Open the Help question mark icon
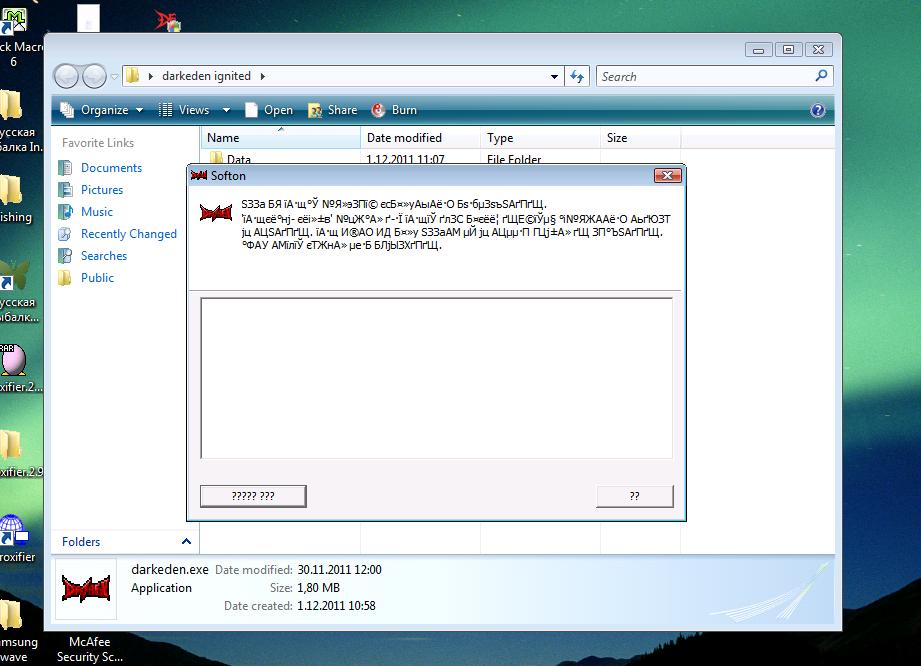The image size is (921, 666). (x=817, y=110)
